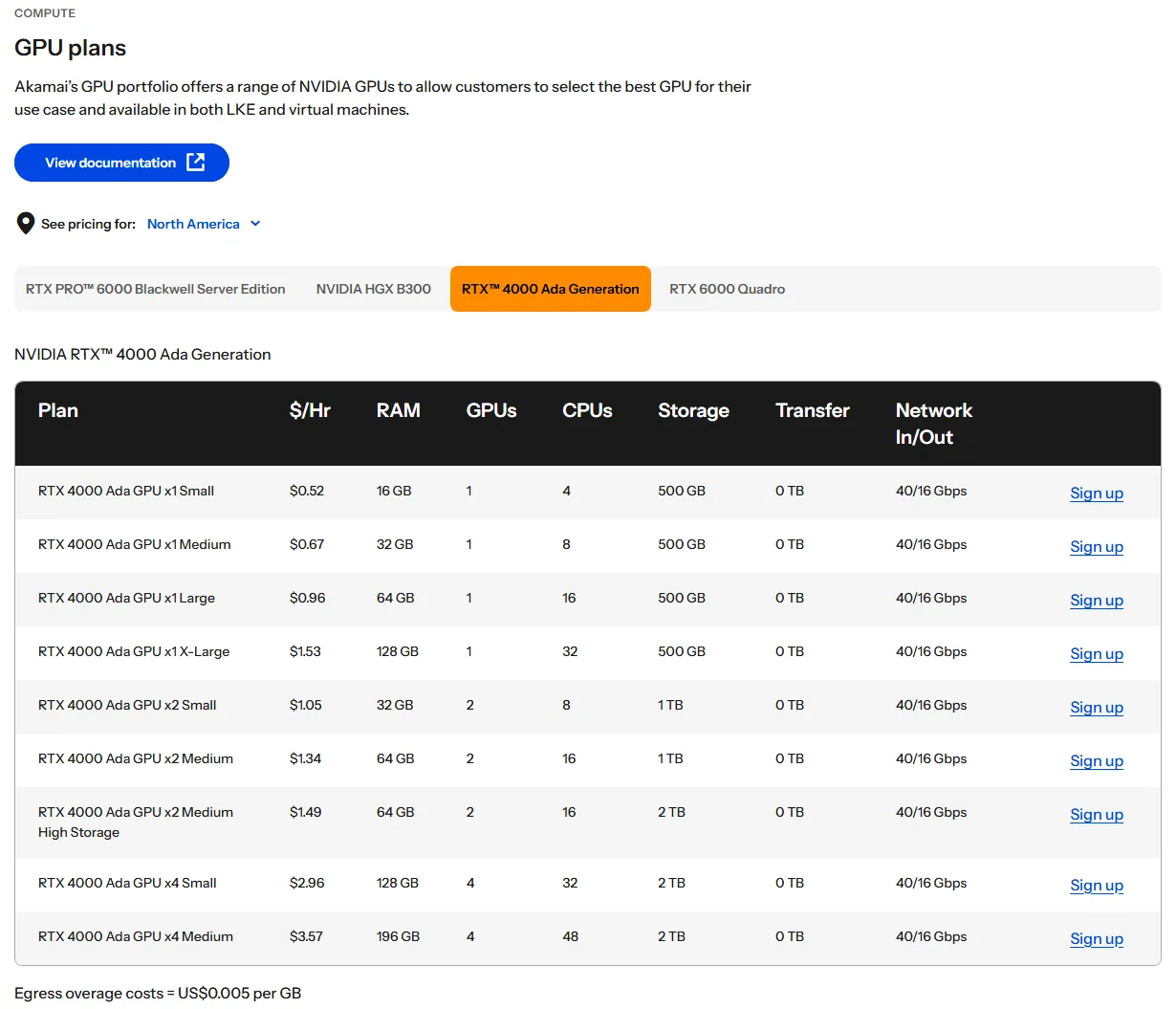
Task: Click the $0.67 hourly price
Action: (307, 544)
